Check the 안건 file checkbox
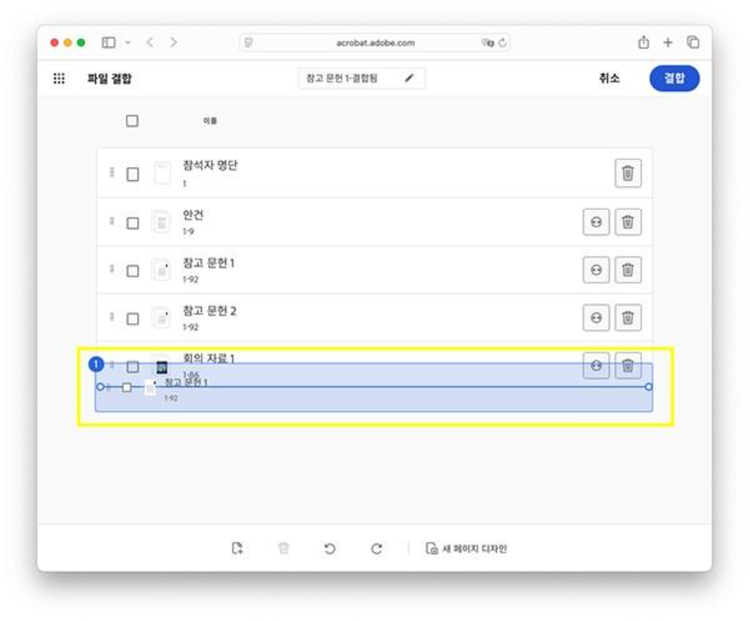Viewport: 750px width, 621px height. click(132, 223)
